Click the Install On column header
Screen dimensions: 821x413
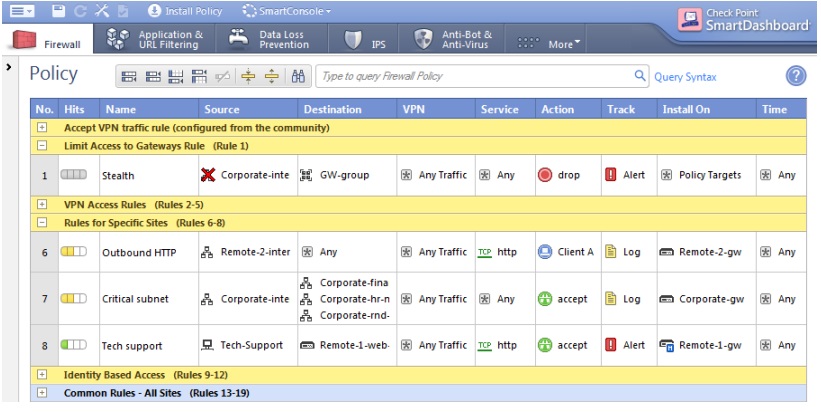[706, 109]
